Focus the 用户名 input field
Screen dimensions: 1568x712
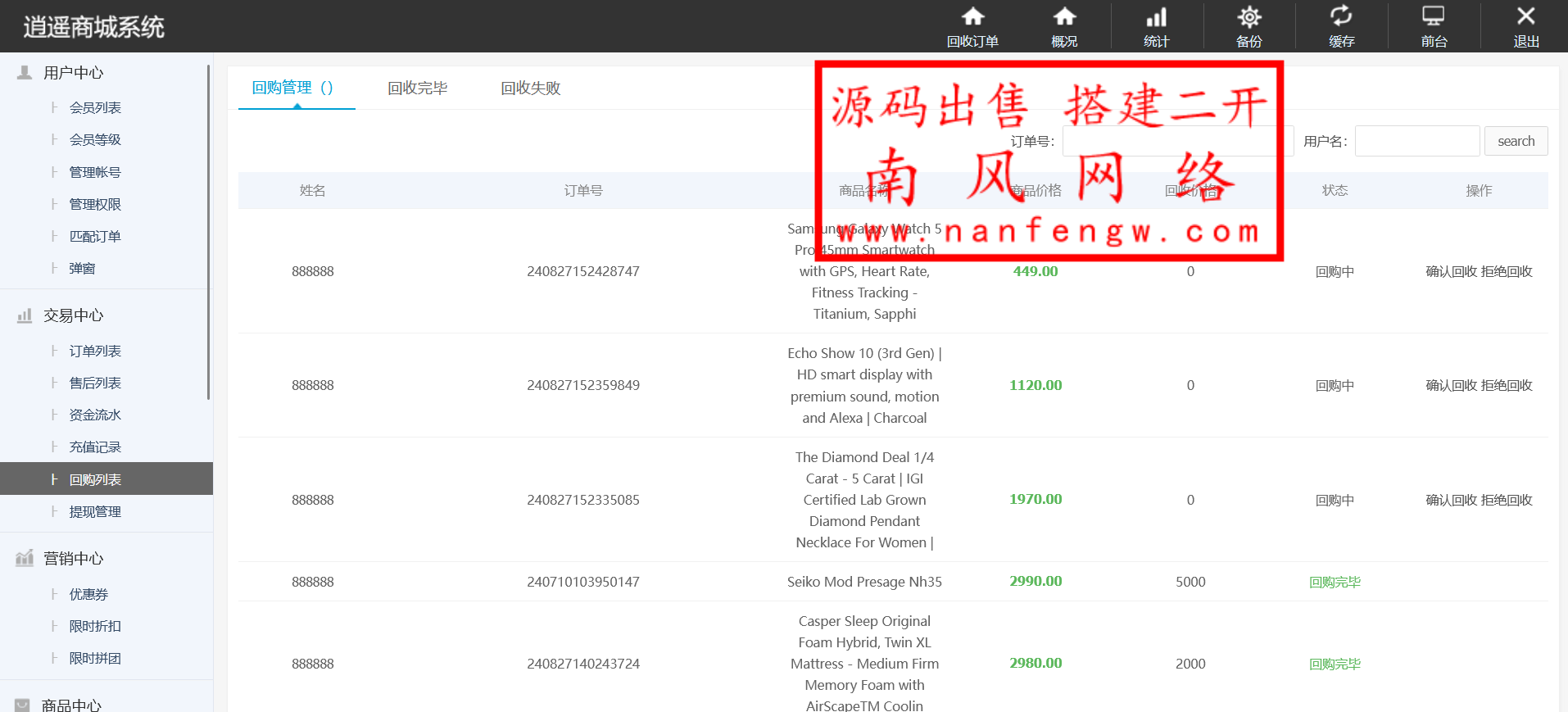(1416, 141)
